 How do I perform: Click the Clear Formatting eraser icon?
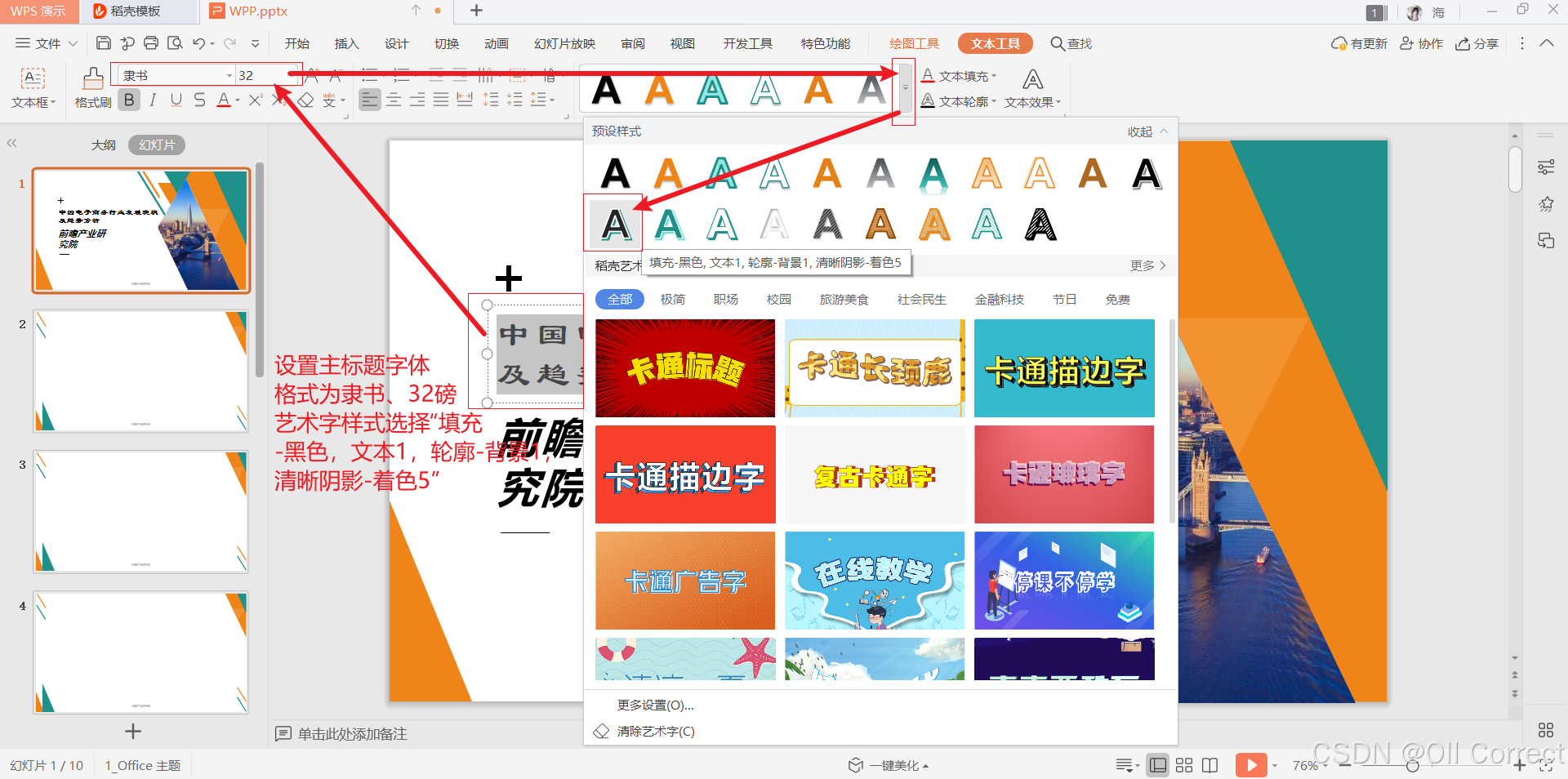pos(305,100)
